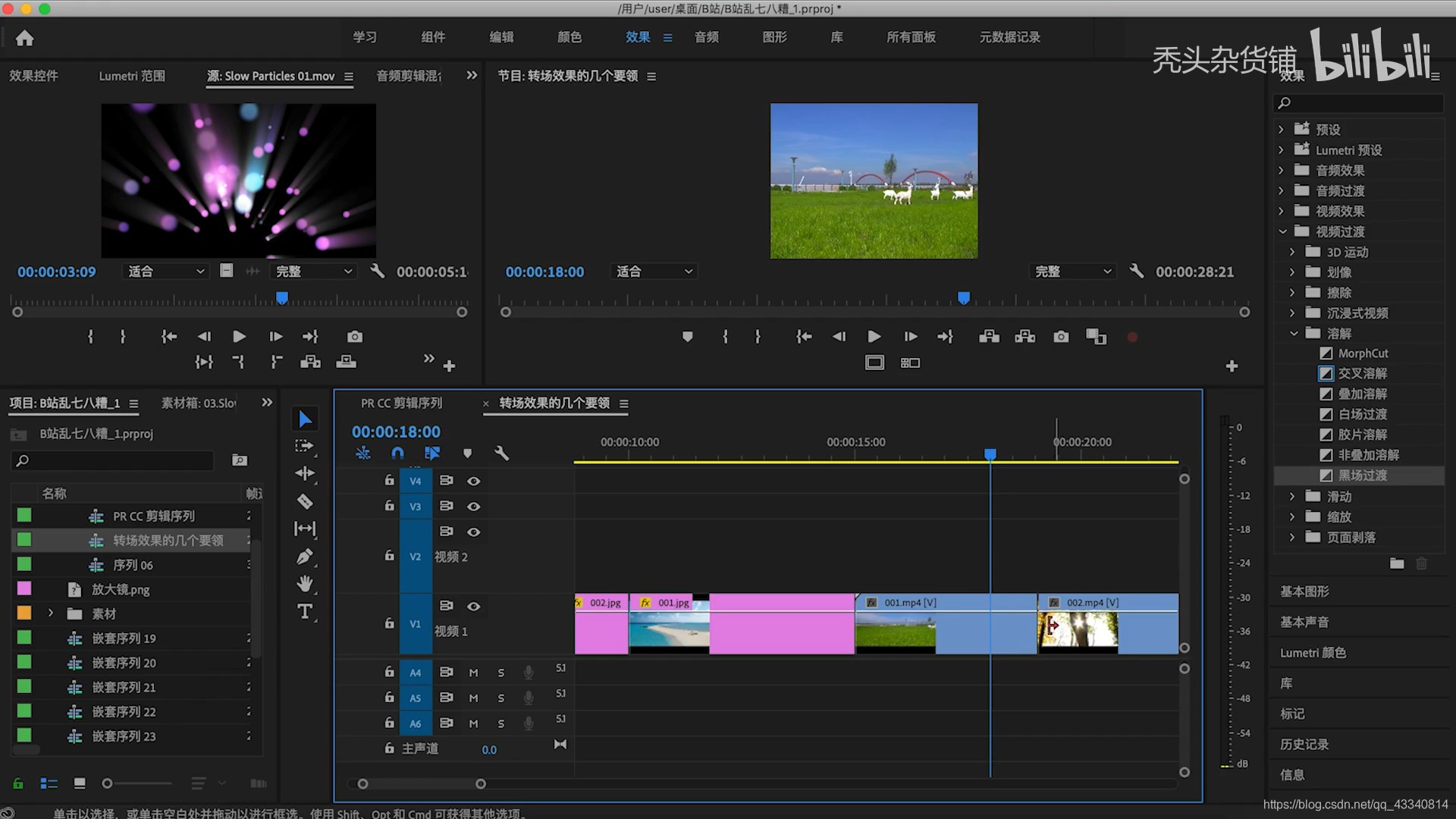1456x819 pixels.
Task: Select the 交叉溶解 transition effect
Action: coord(1362,373)
